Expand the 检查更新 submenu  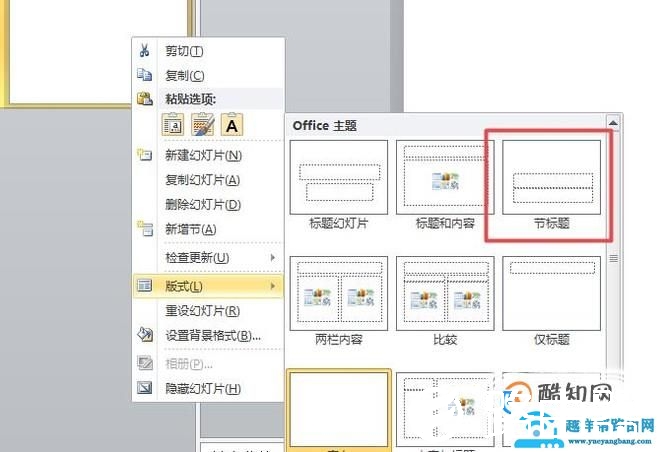click(208, 258)
